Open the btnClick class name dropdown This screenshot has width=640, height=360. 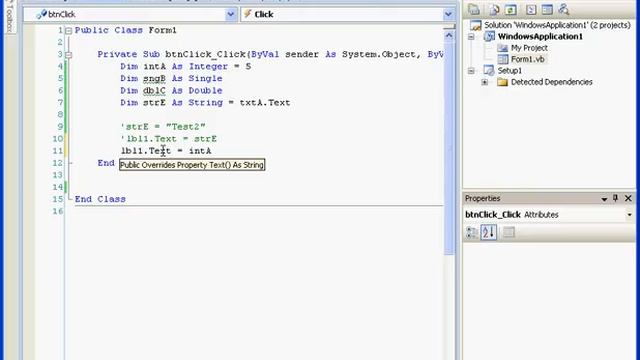[x=231, y=14]
